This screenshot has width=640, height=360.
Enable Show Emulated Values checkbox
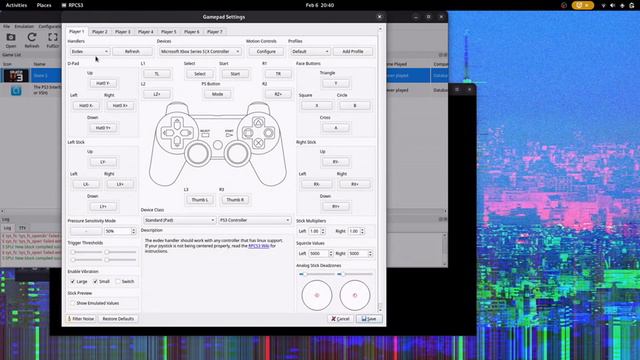[x=73, y=303]
